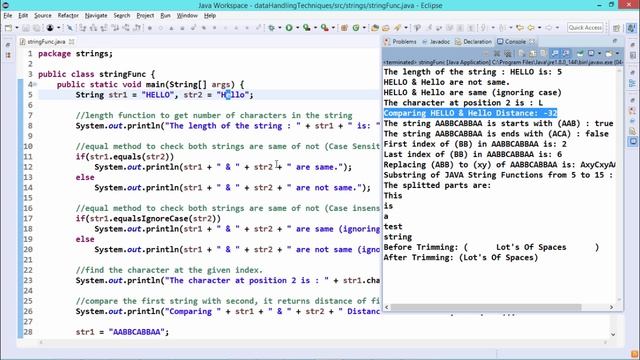Click the Quick Access search field
The image size is (640, 360).
click(585, 27)
